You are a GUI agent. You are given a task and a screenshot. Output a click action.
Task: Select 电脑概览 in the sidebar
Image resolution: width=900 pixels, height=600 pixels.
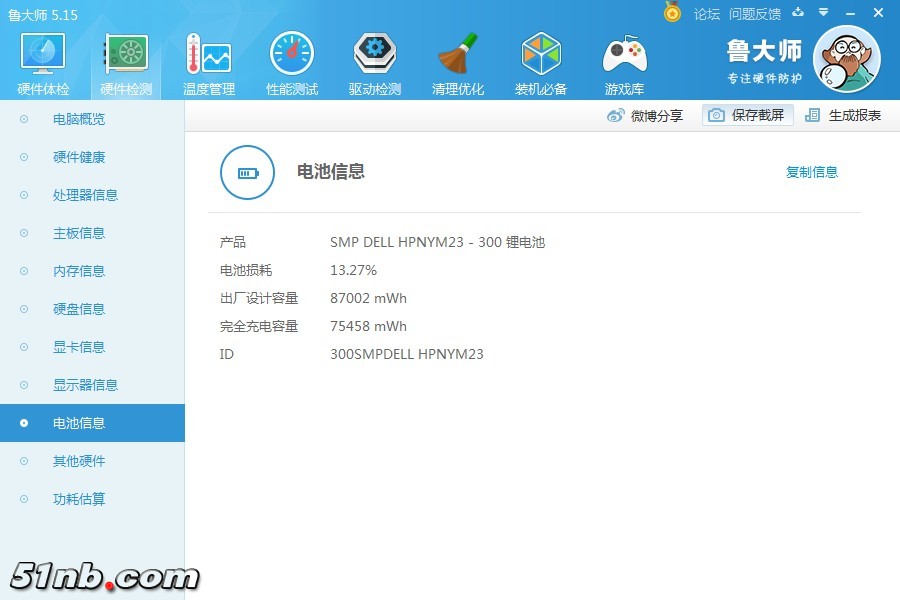[79, 119]
